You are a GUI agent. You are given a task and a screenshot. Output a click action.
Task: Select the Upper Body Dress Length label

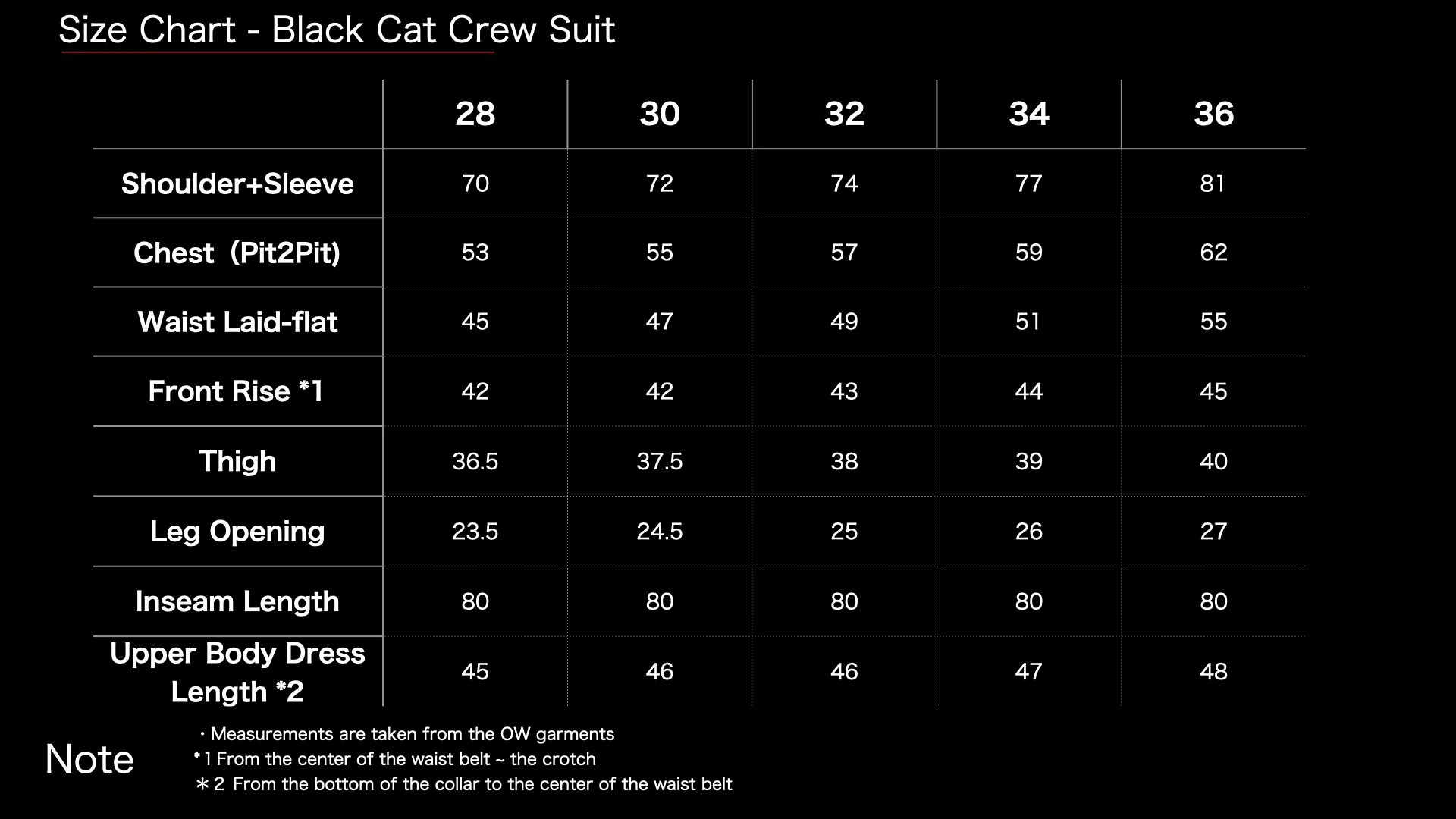coord(237,672)
